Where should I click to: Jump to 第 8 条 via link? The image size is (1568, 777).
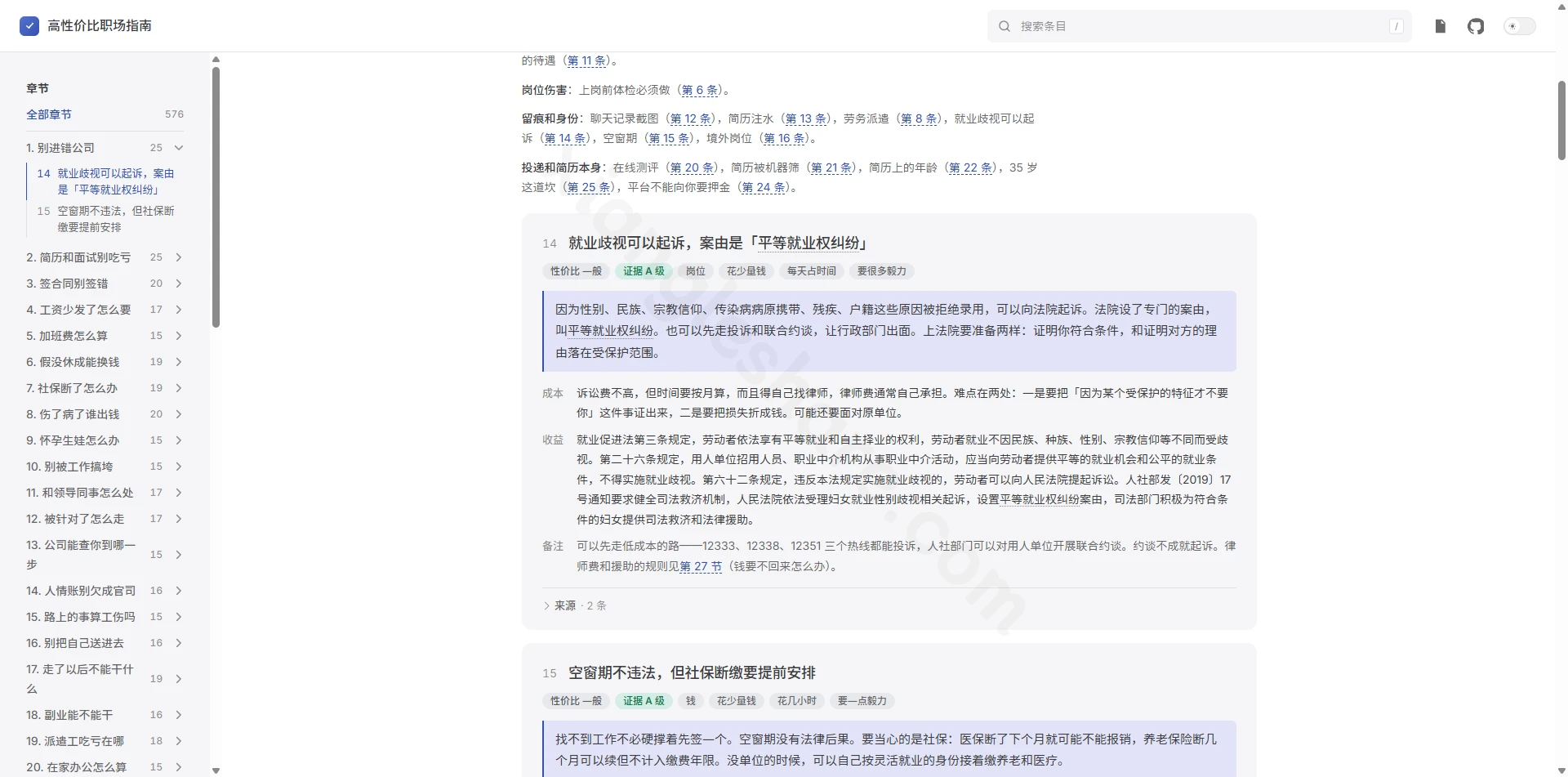(x=919, y=118)
